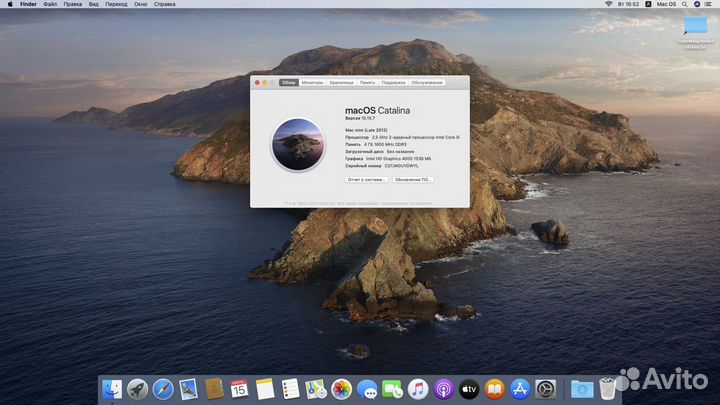
Task: Open Music note icon in Dock
Action: (x=418, y=389)
